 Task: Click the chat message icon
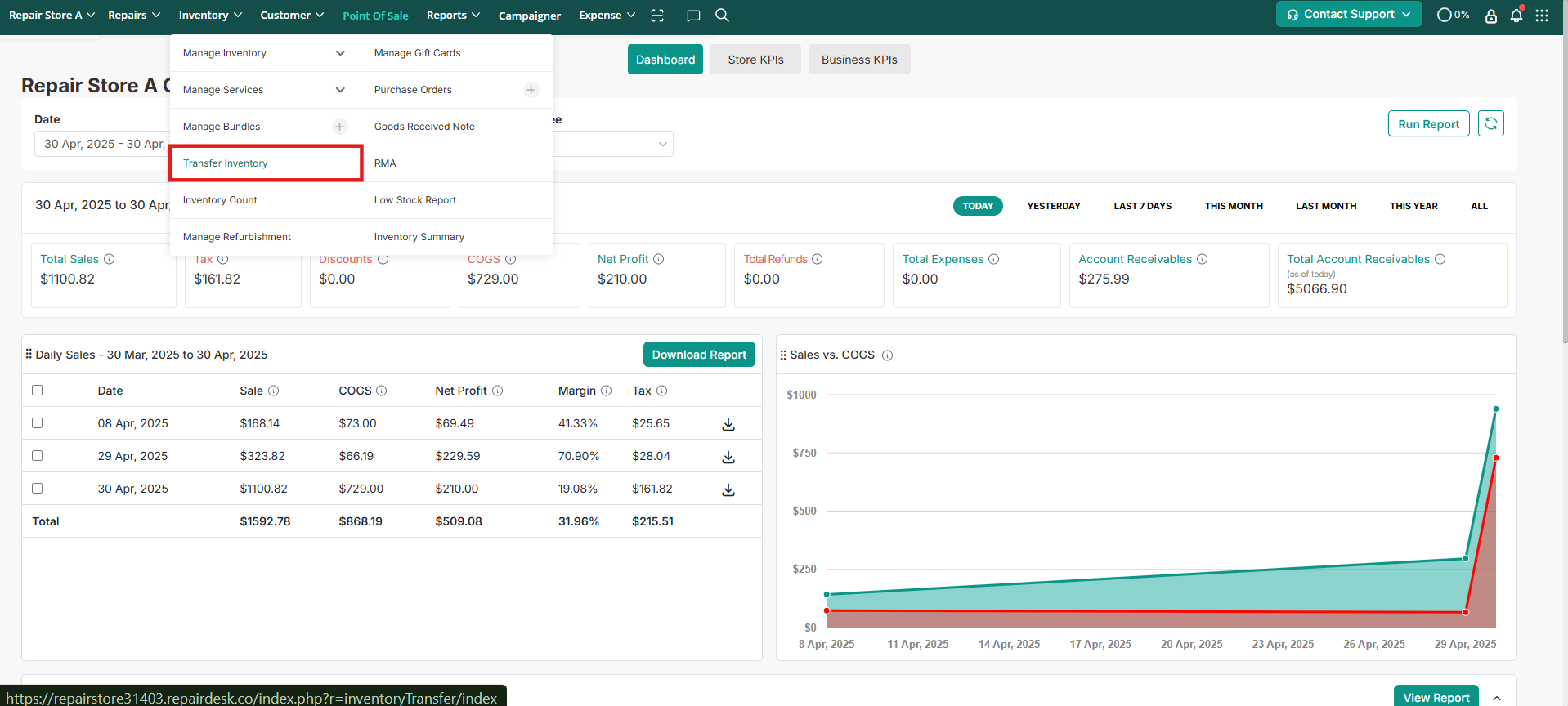pos(693,16)
